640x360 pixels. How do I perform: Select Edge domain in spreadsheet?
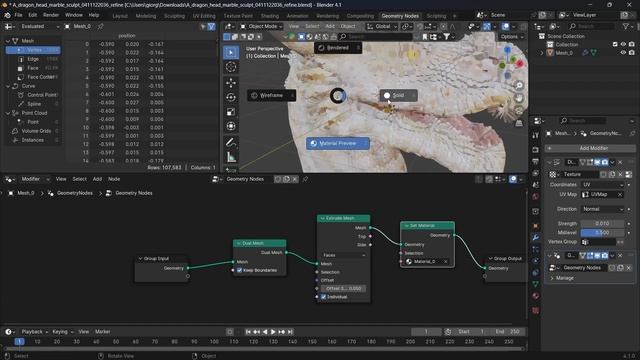click(x=33, y=59)
